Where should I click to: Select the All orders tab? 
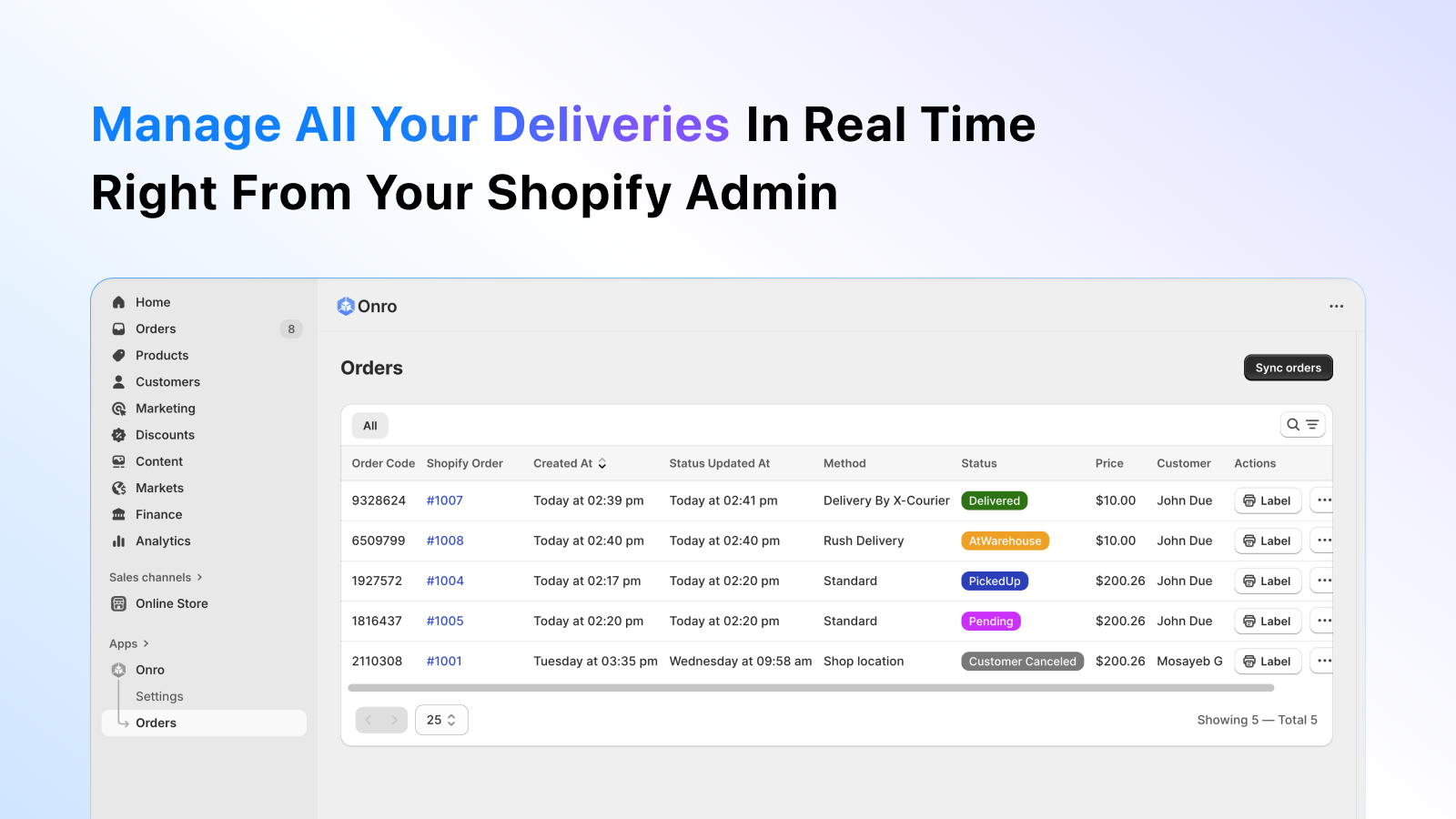click(369, 425)
